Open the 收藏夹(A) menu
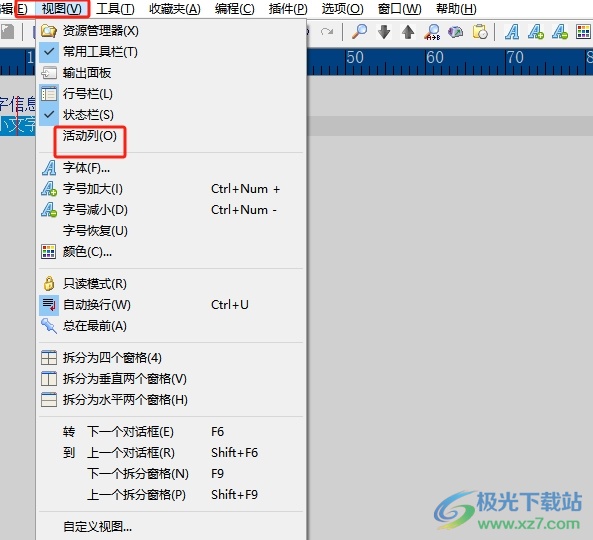 point(175,8)
